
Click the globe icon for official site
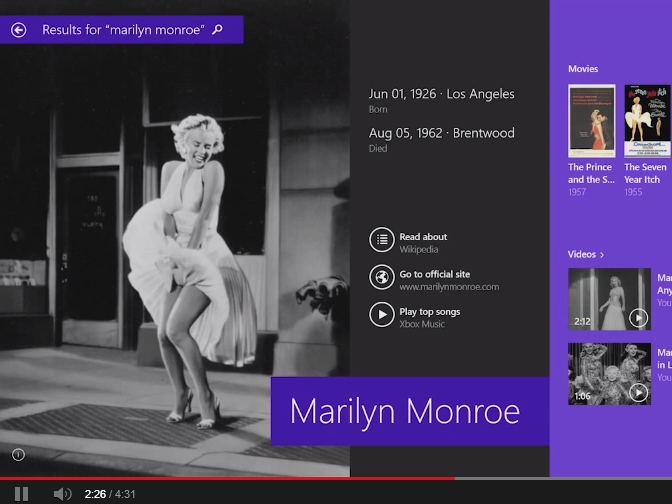pos(382,277)
